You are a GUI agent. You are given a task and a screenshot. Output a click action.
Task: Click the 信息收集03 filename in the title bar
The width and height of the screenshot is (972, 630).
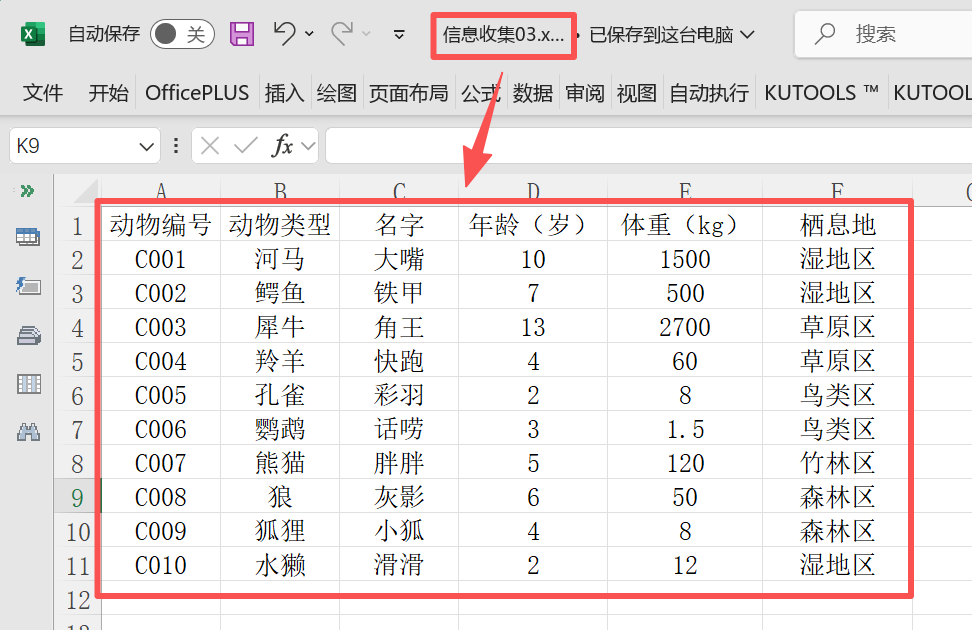(503, 36)
